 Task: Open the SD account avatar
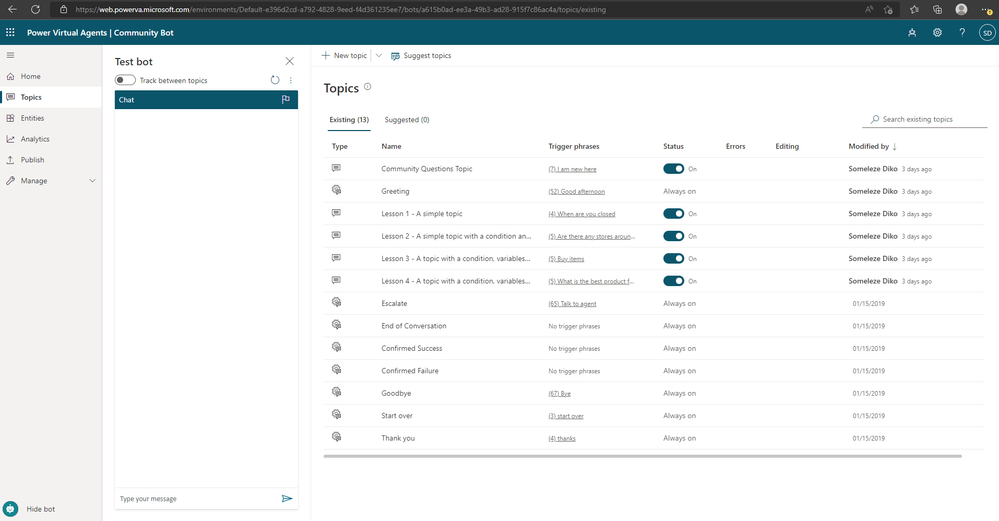tap(987, 32)
